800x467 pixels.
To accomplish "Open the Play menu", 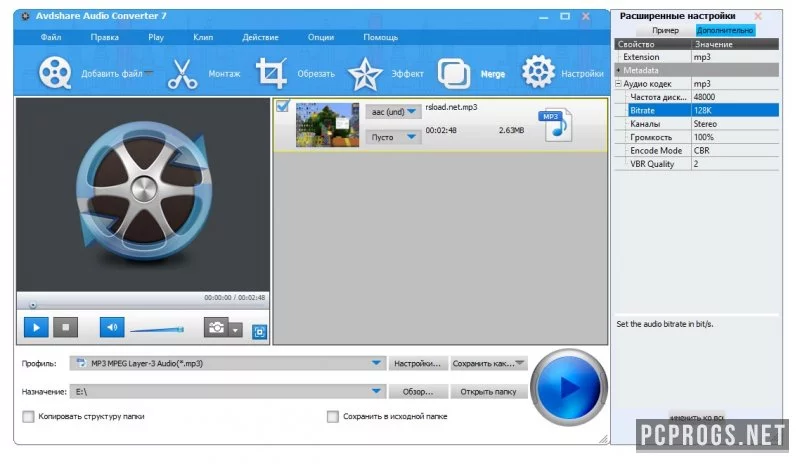I will 156,37.
